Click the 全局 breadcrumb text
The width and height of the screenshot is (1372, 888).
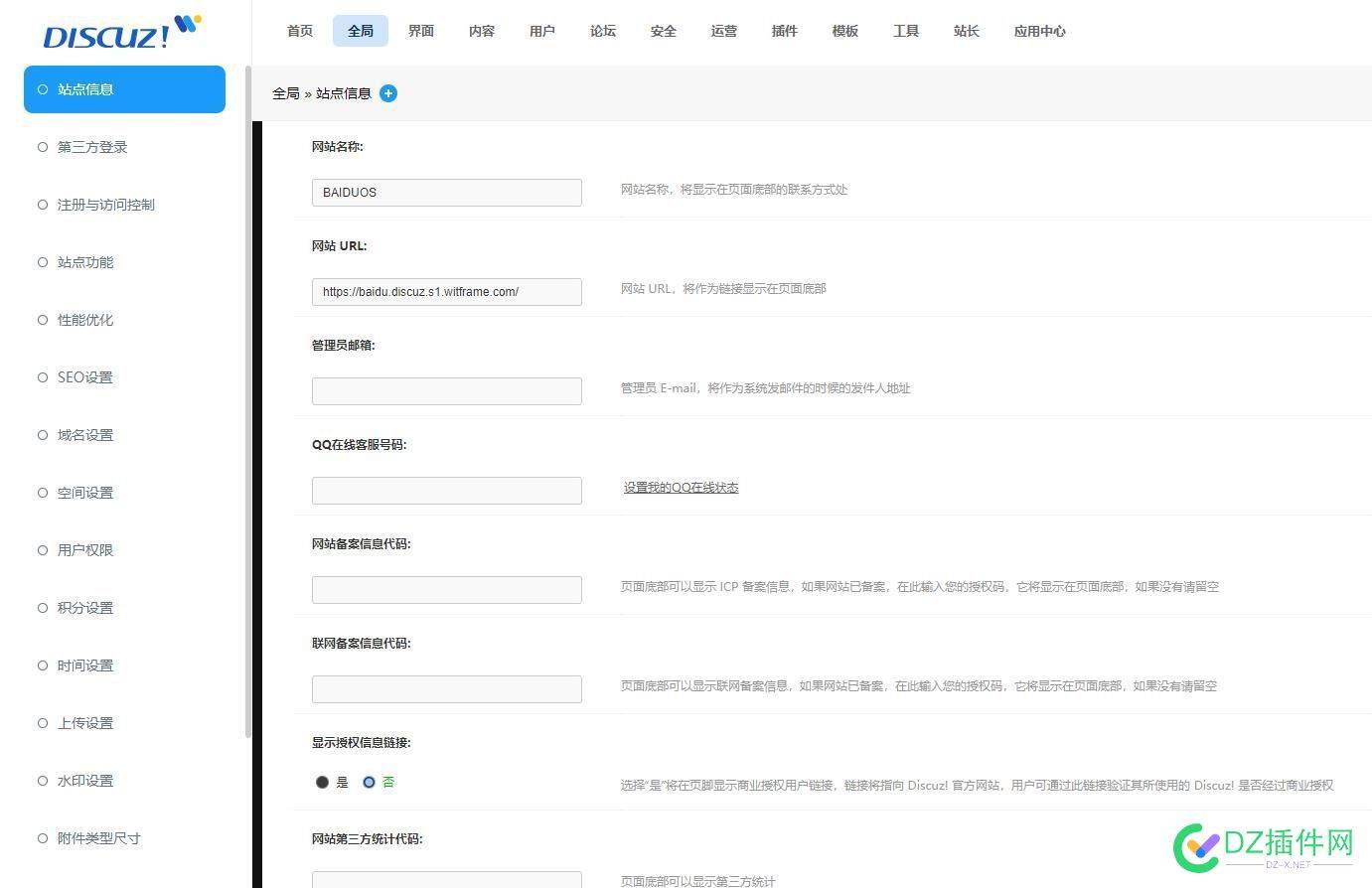click(x=286, y=93)
